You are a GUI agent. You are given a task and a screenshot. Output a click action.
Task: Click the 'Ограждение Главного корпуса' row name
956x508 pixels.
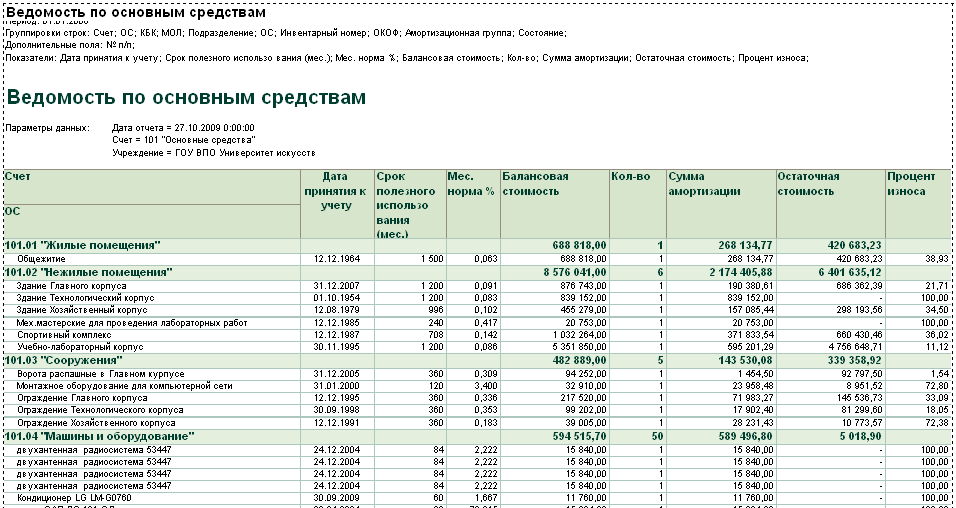(x=82, y=398)
